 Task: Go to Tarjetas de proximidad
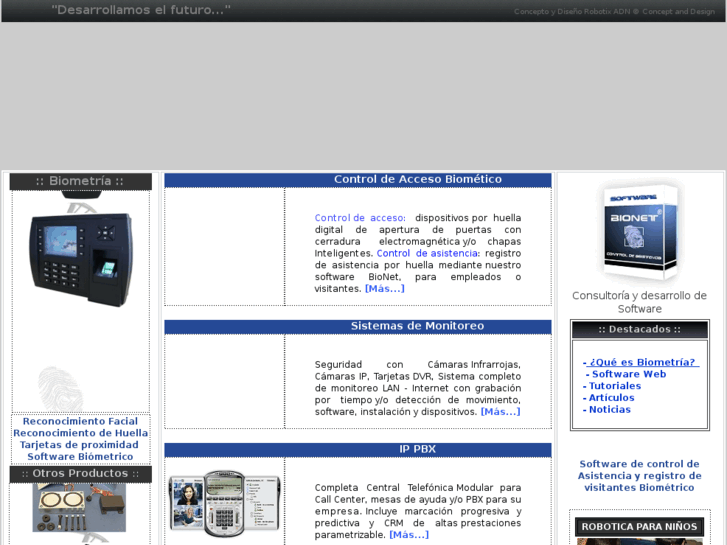pos(79,445)
